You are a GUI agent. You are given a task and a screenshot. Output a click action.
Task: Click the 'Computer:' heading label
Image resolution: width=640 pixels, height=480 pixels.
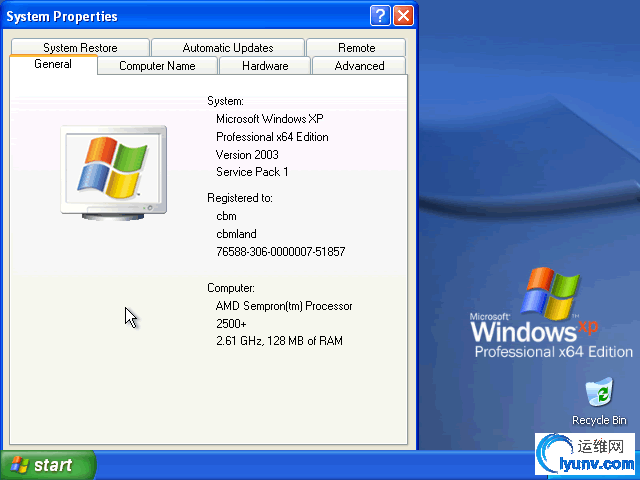pos(231,288)
